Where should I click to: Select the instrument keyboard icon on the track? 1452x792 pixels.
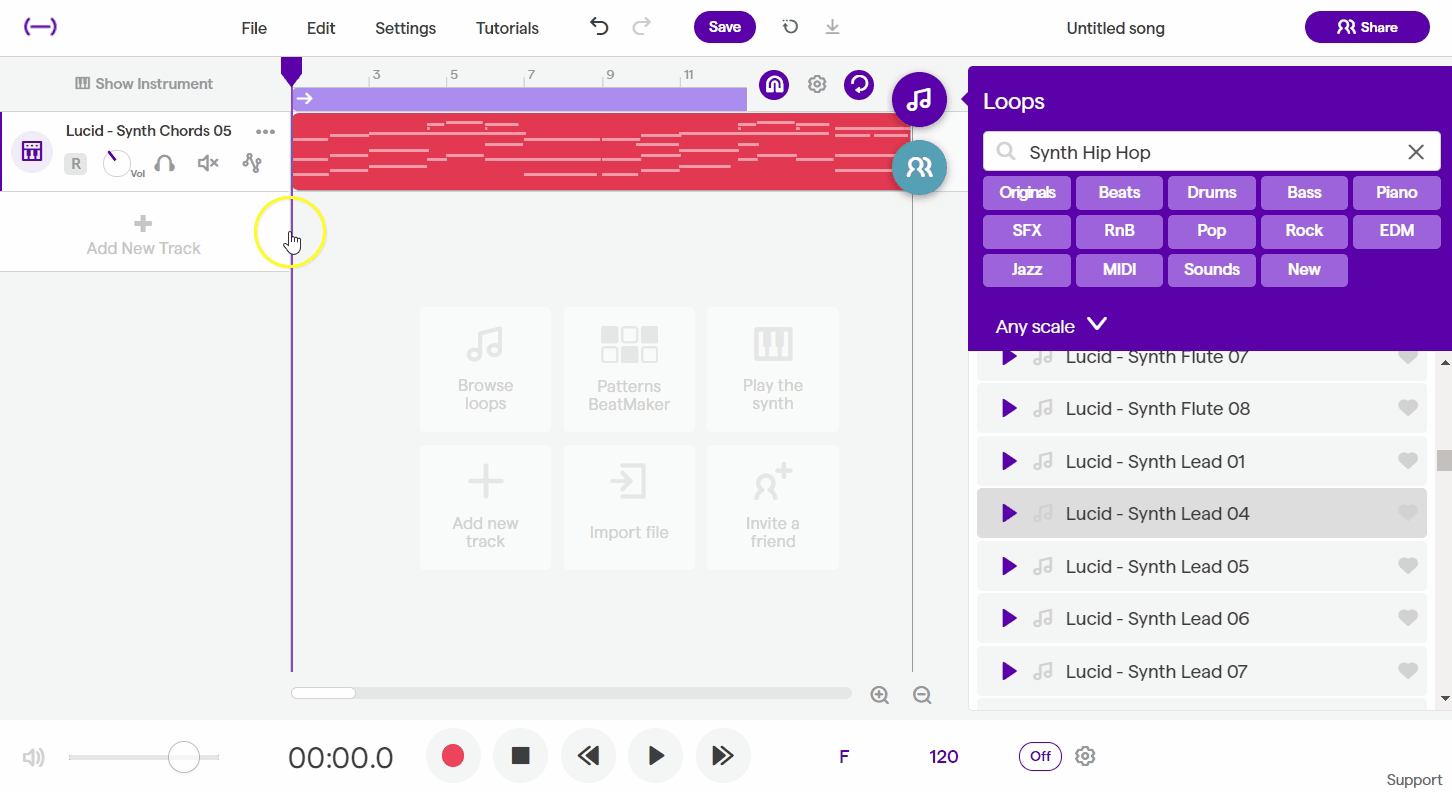(x=31, y=151)
